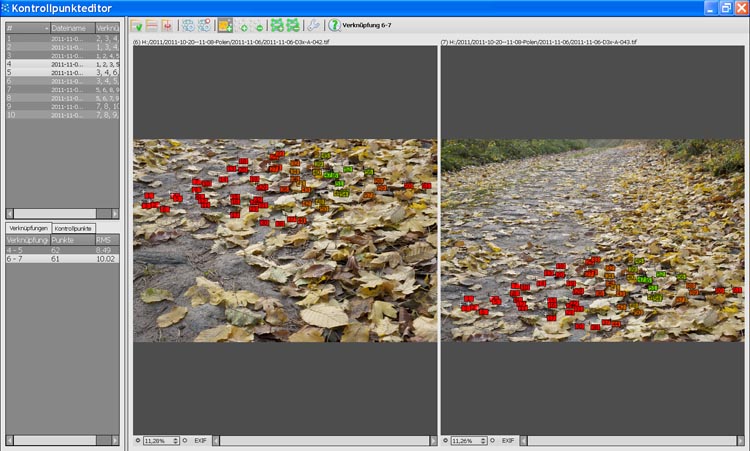The width and height of the screenshot is (750, 451).
Task: Click the wrench settings icon
Action: 313,25
